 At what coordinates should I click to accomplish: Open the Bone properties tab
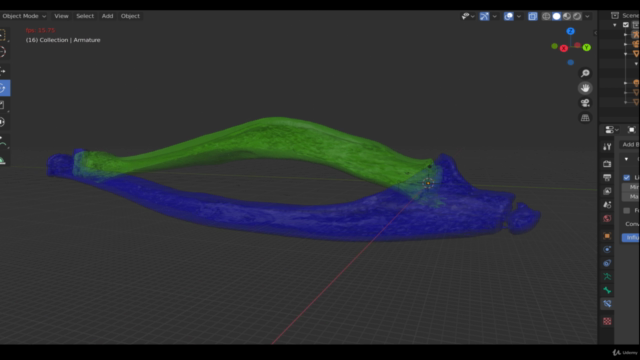point(607,290)
